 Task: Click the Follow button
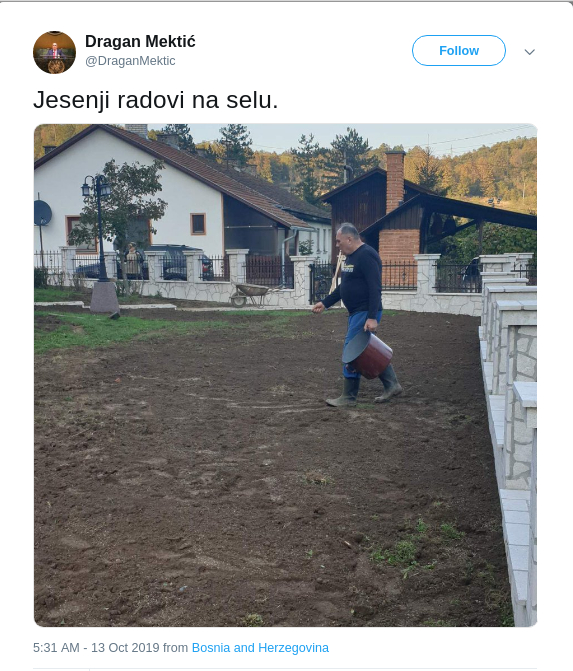pos(459,50)
